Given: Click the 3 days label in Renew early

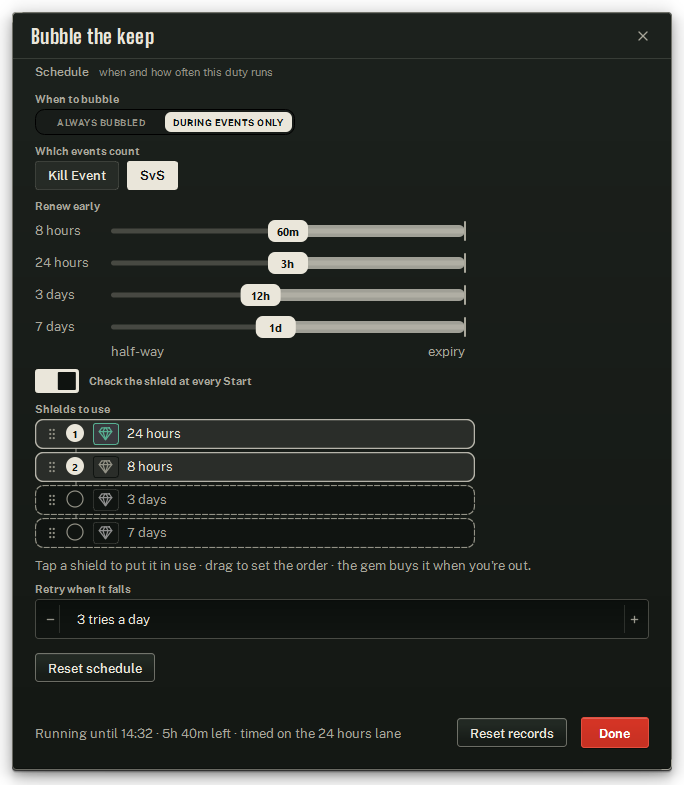Looking at the screenshot, I should click(x=55, y=295).
